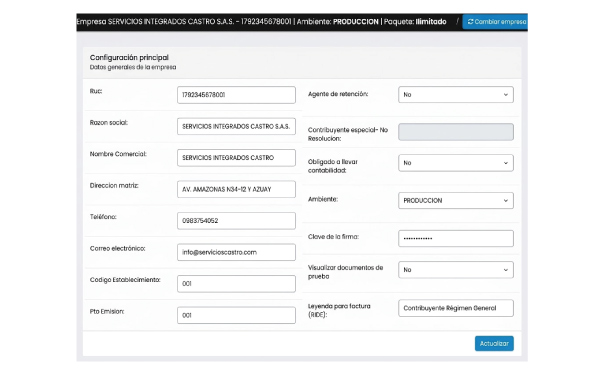Open the Visualizar documentos de prueba dropdown
Image resolution: width=600 pixels, height=375 pixels.
click(456, 270)
